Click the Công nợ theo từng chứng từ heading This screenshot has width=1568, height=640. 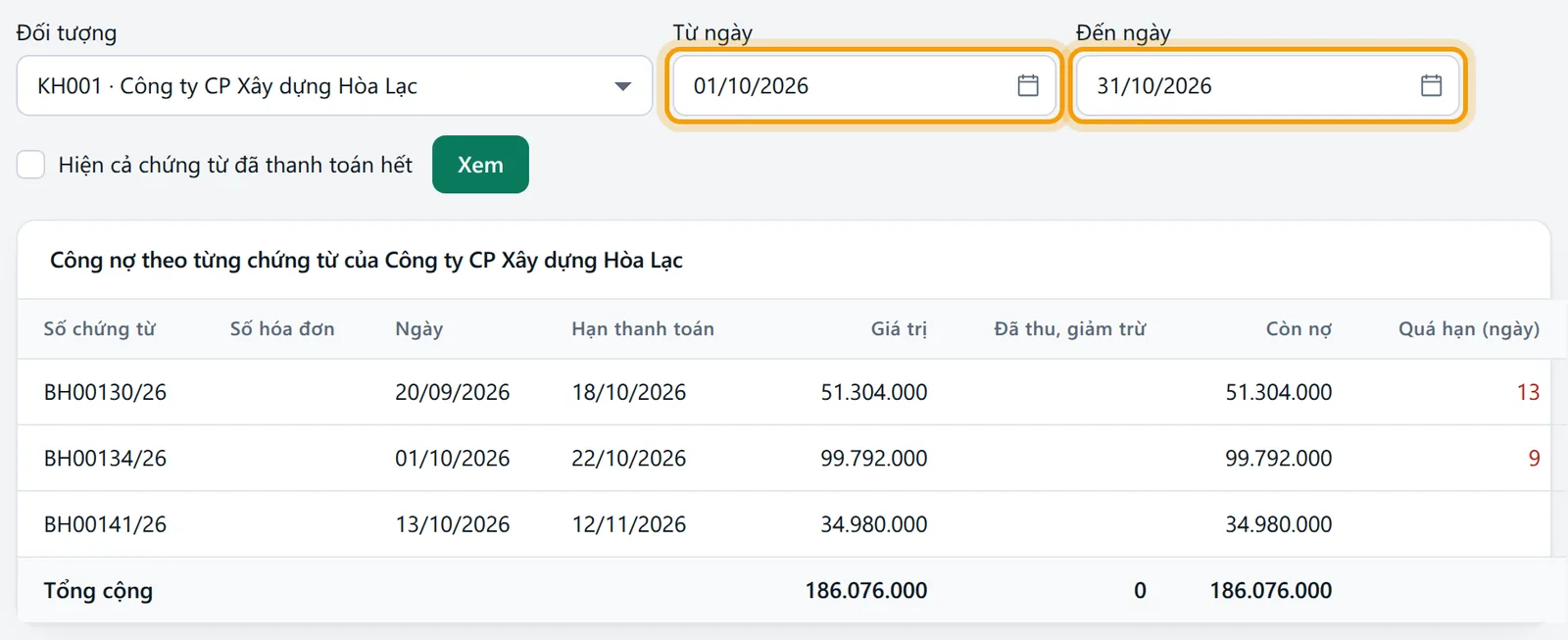(x=367, y=260)
